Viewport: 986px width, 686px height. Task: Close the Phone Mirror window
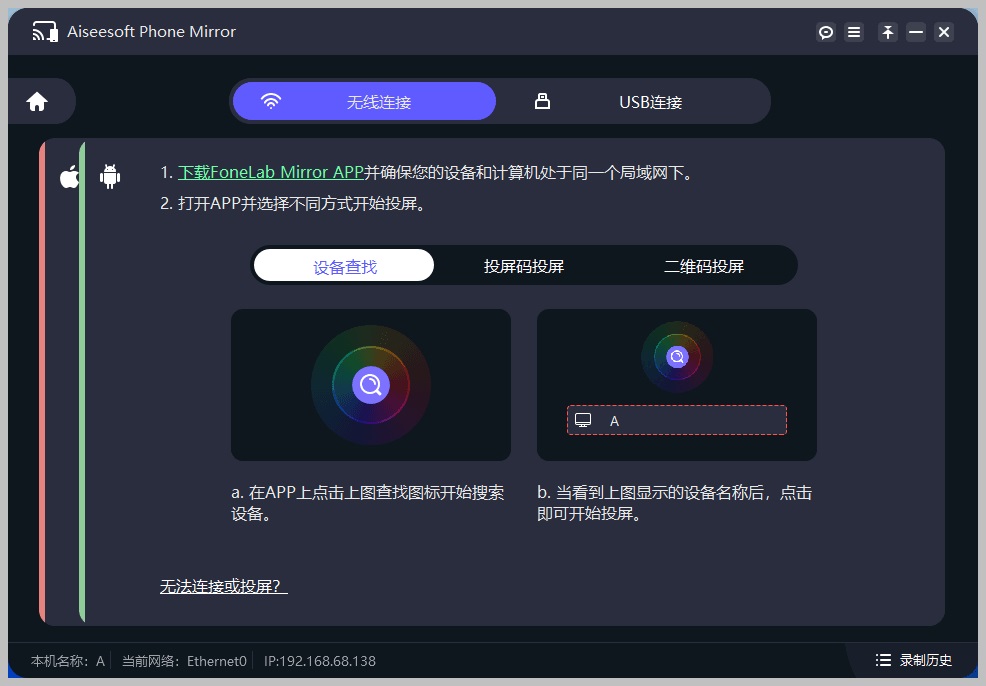944,32
